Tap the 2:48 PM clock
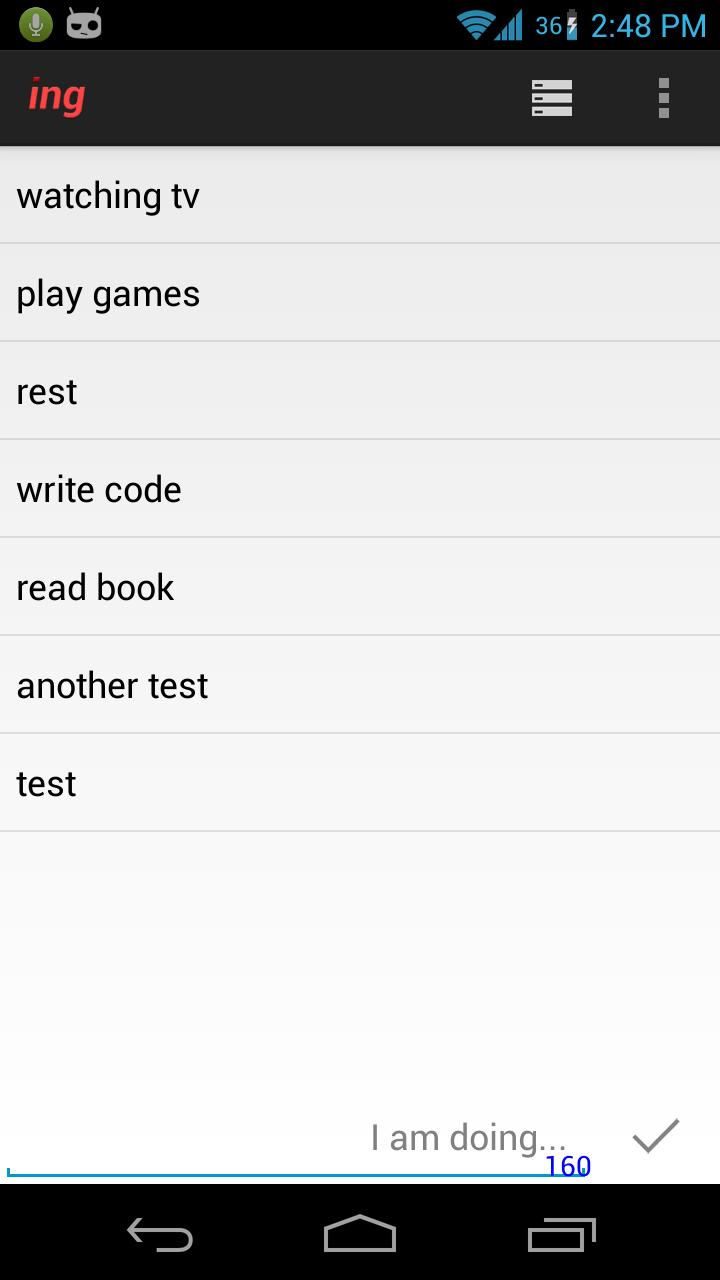 tap(648, 25)
